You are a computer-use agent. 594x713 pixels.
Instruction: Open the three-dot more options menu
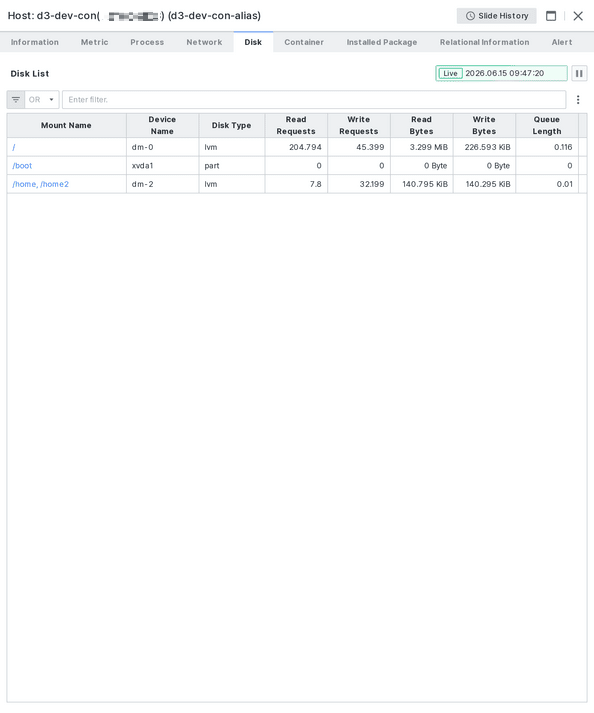[578, 100]
